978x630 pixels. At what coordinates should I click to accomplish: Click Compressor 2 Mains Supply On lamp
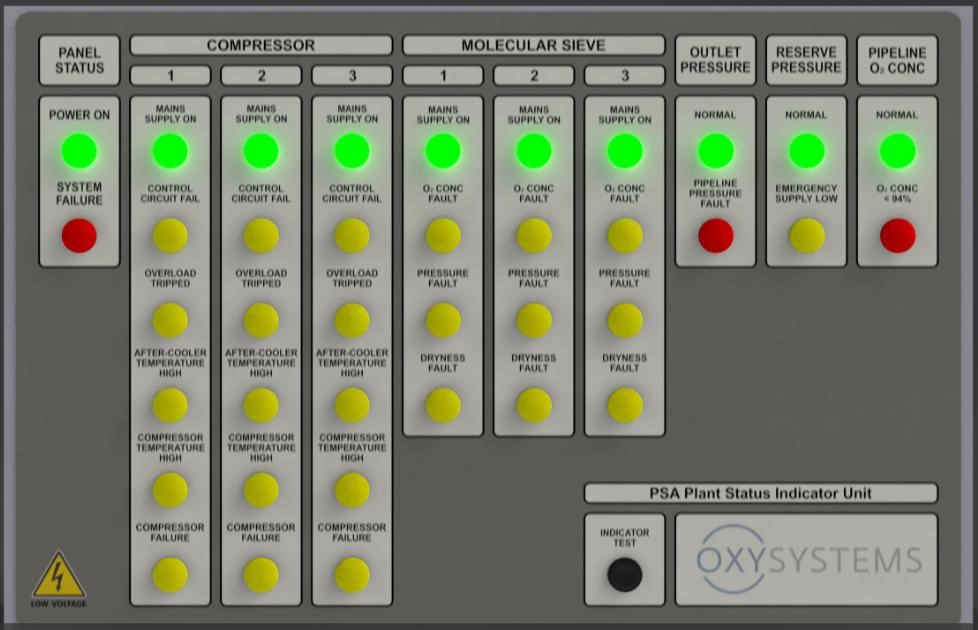coord(261,151)
